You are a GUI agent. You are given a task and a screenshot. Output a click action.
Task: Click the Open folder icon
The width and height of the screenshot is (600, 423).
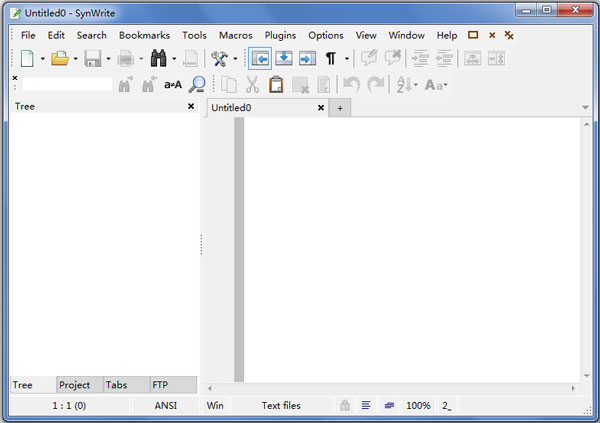point(60,59)
